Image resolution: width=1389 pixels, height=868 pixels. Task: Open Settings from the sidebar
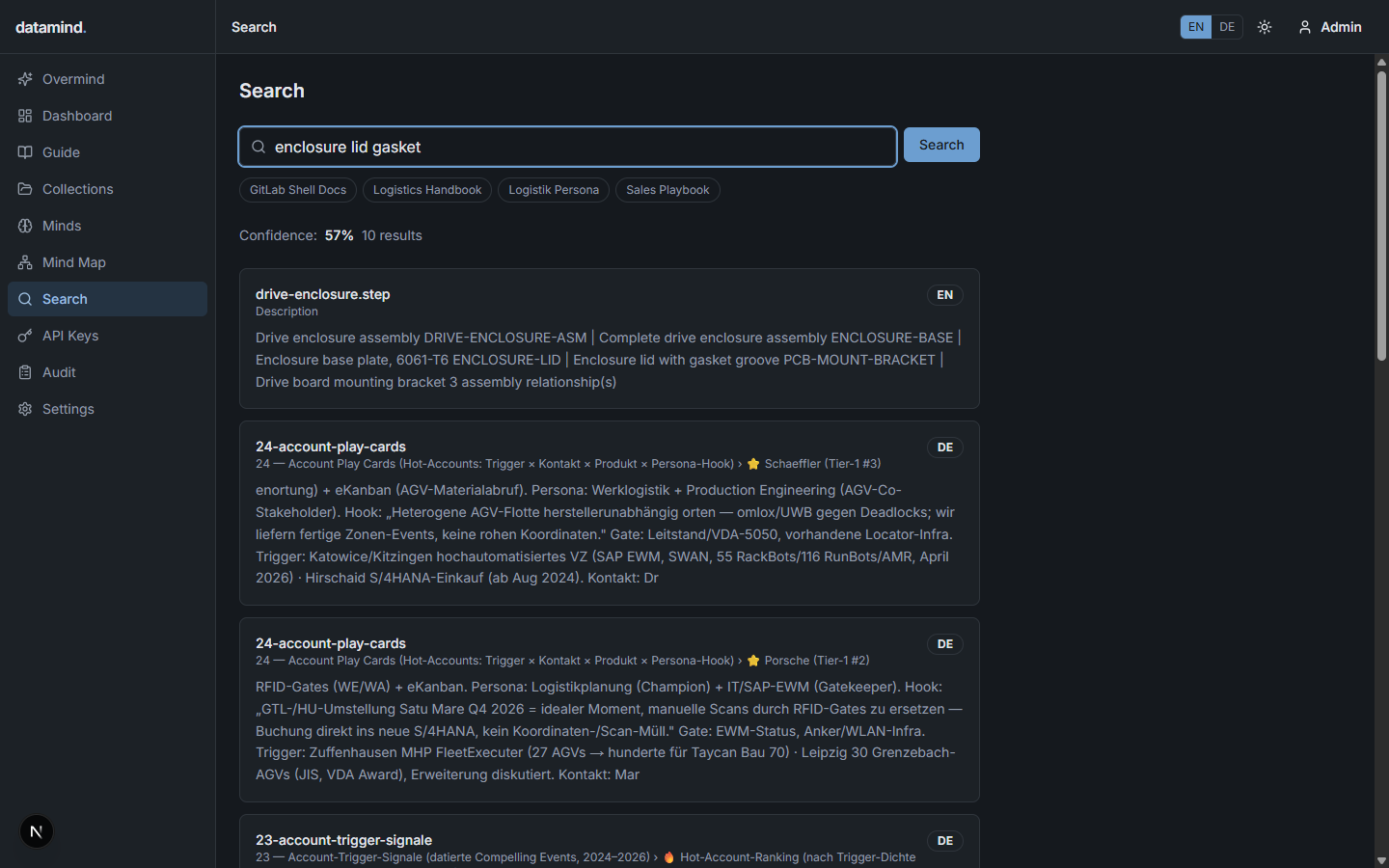tap(107, 409)
